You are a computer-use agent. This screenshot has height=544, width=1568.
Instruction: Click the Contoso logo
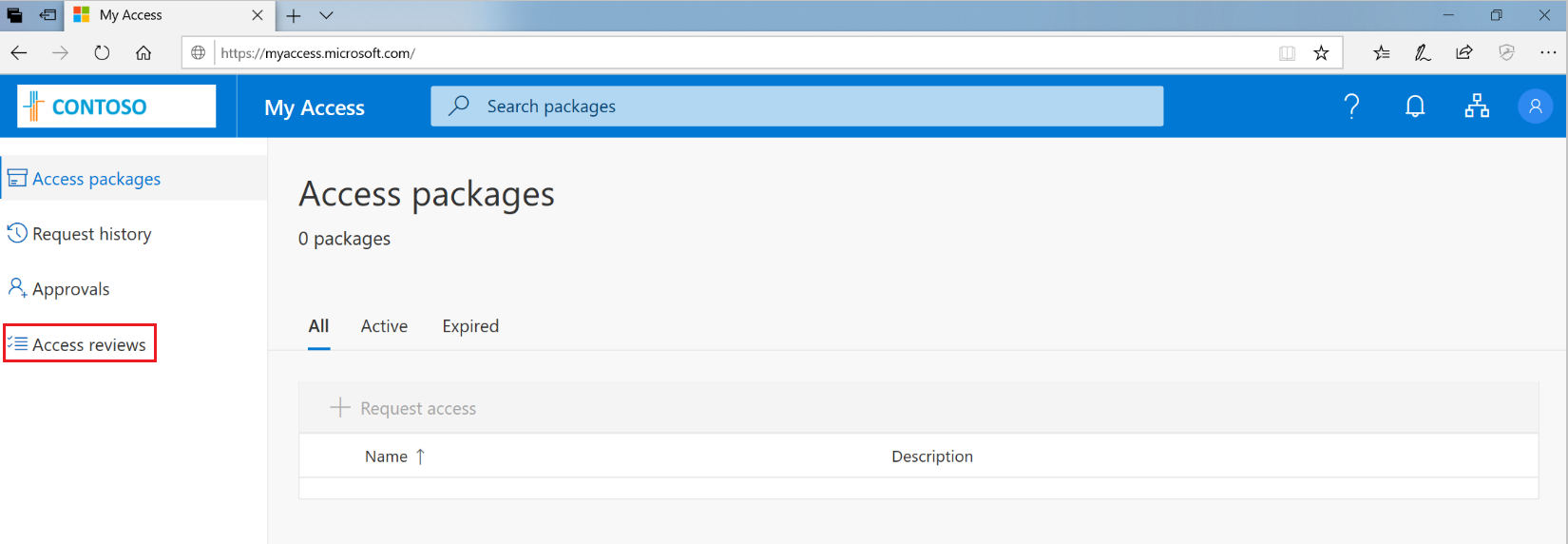pyautogui.click(x=117, y=107)
